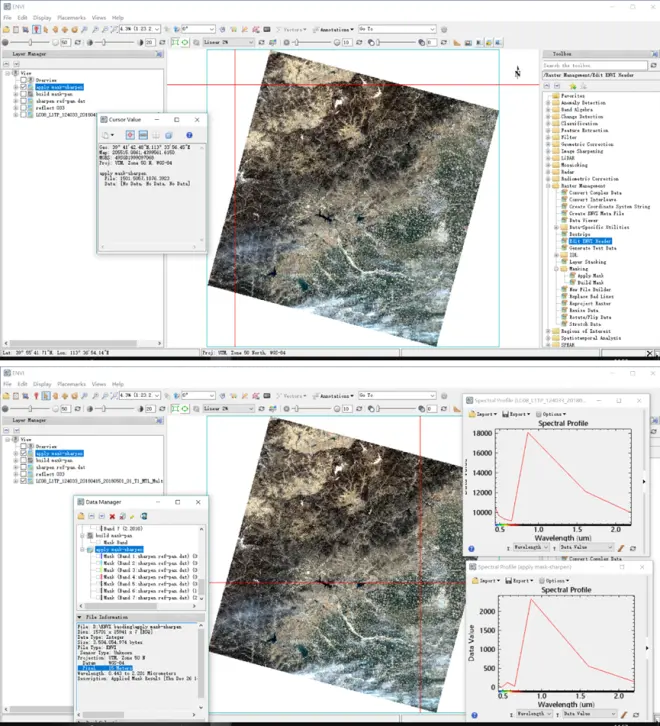
Task: Open the zoom scale combo box in the top toolbar
Action: (140, 29)
